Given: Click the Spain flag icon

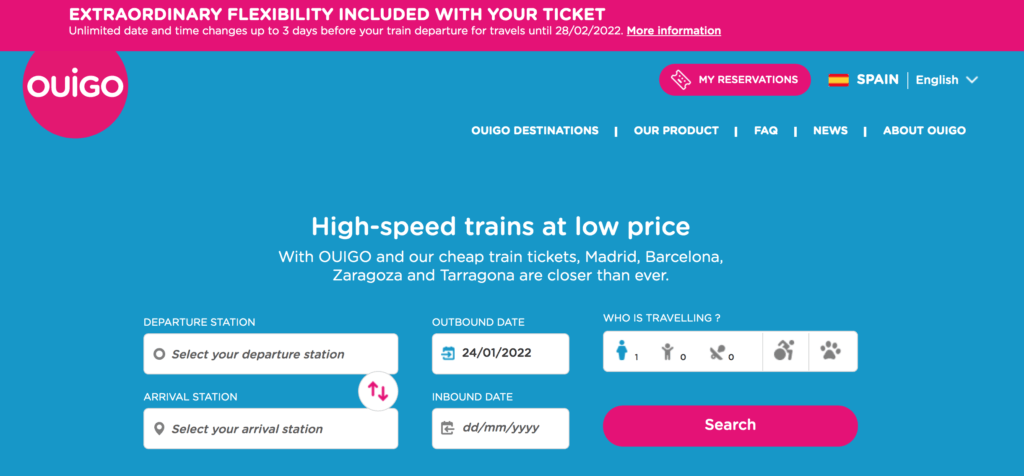Looking at the screenshot, I should pos(838,80).
